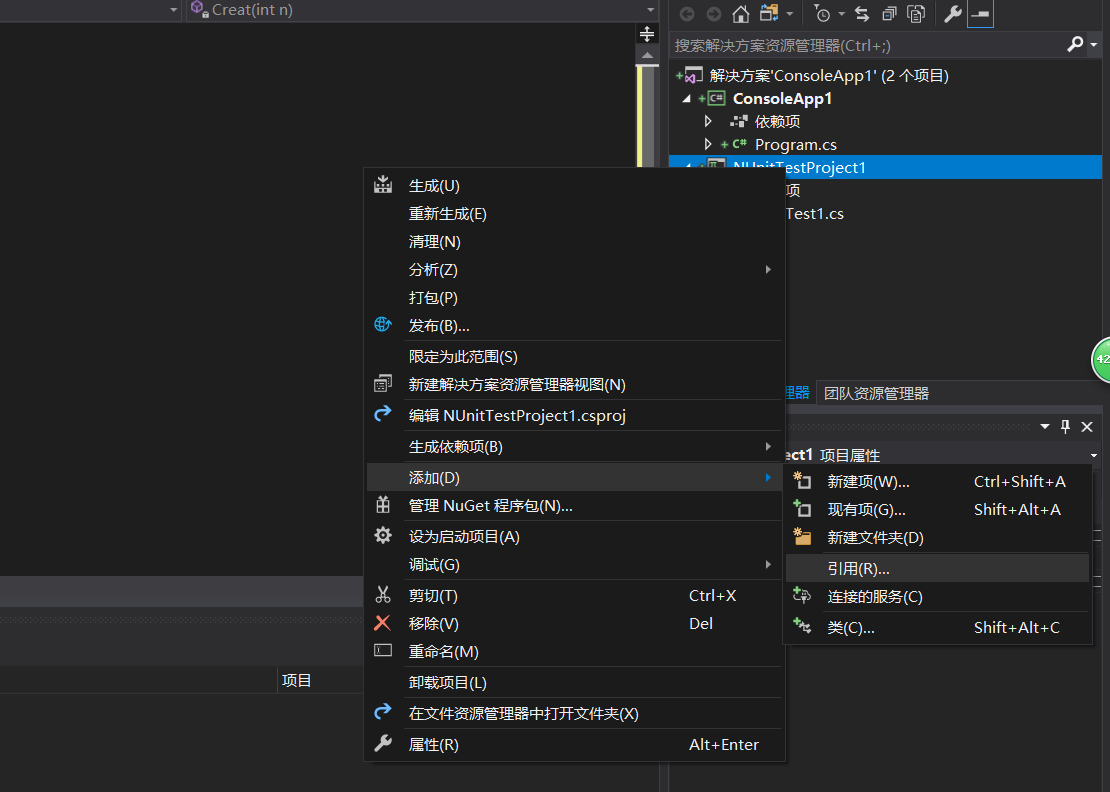Switch to 团队资源管理器 tab

876,393
